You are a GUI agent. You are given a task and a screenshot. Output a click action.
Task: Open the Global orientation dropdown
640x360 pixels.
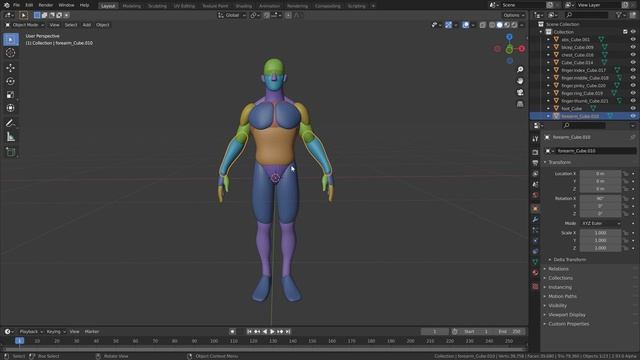pos(232,16)
